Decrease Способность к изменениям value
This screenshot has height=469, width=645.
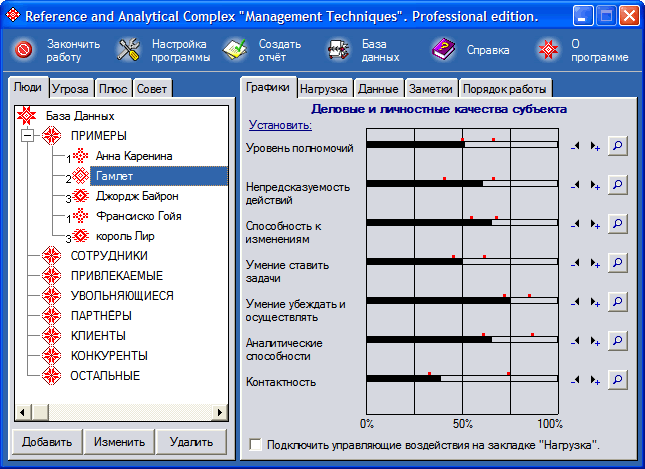click(575, 224)
